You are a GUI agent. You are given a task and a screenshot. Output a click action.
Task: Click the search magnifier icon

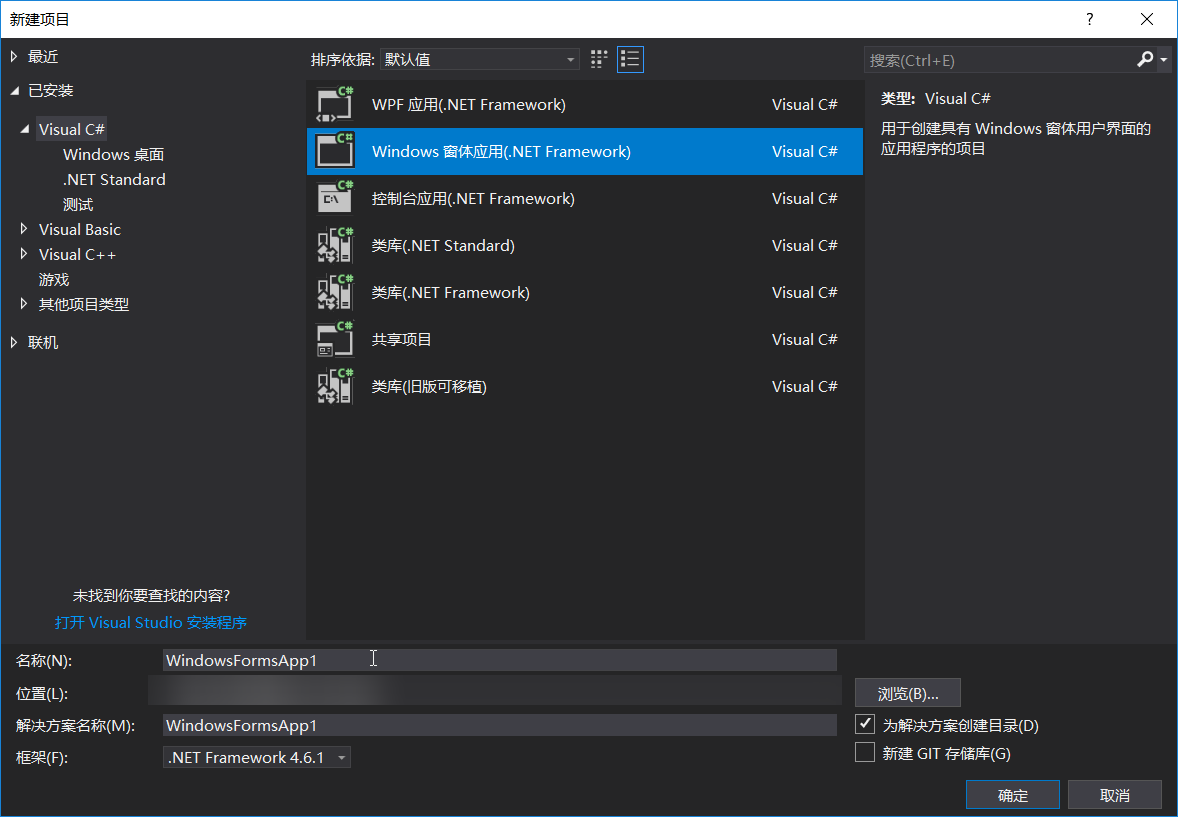tap(1144, 59)
